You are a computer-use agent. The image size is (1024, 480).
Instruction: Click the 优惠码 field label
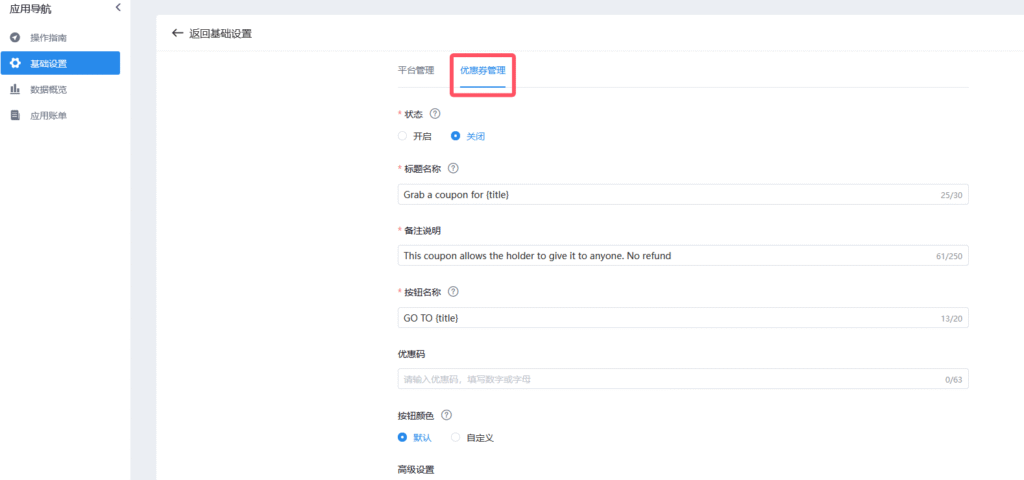(x=411, y=353)
